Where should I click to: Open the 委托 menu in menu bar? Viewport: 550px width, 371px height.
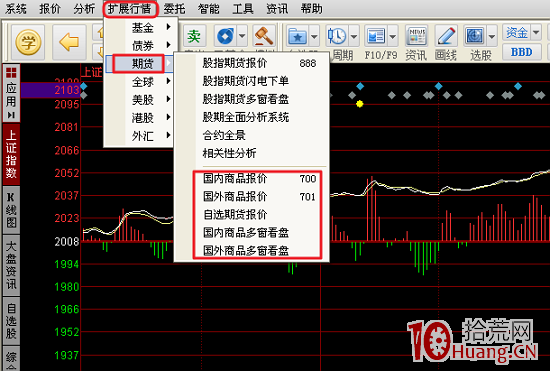pyautogui.click(x=174, y=9)
